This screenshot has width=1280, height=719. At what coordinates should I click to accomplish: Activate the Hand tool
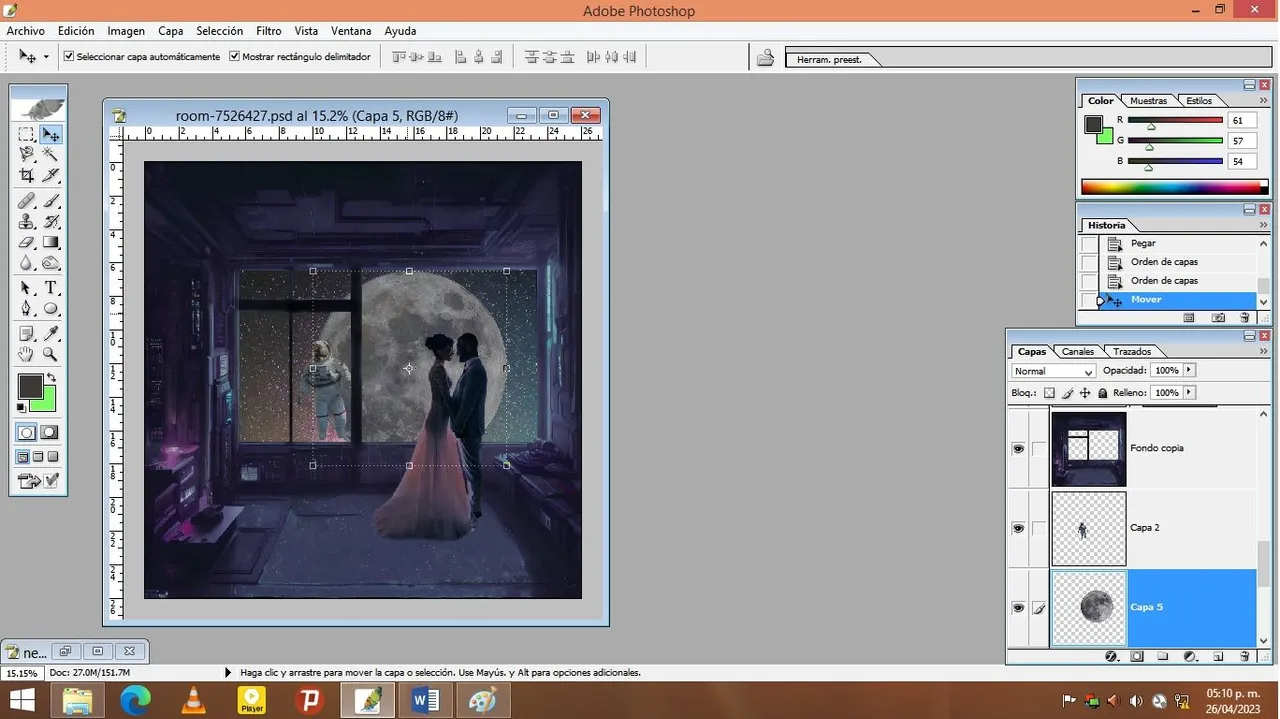(x=26, y=354)
